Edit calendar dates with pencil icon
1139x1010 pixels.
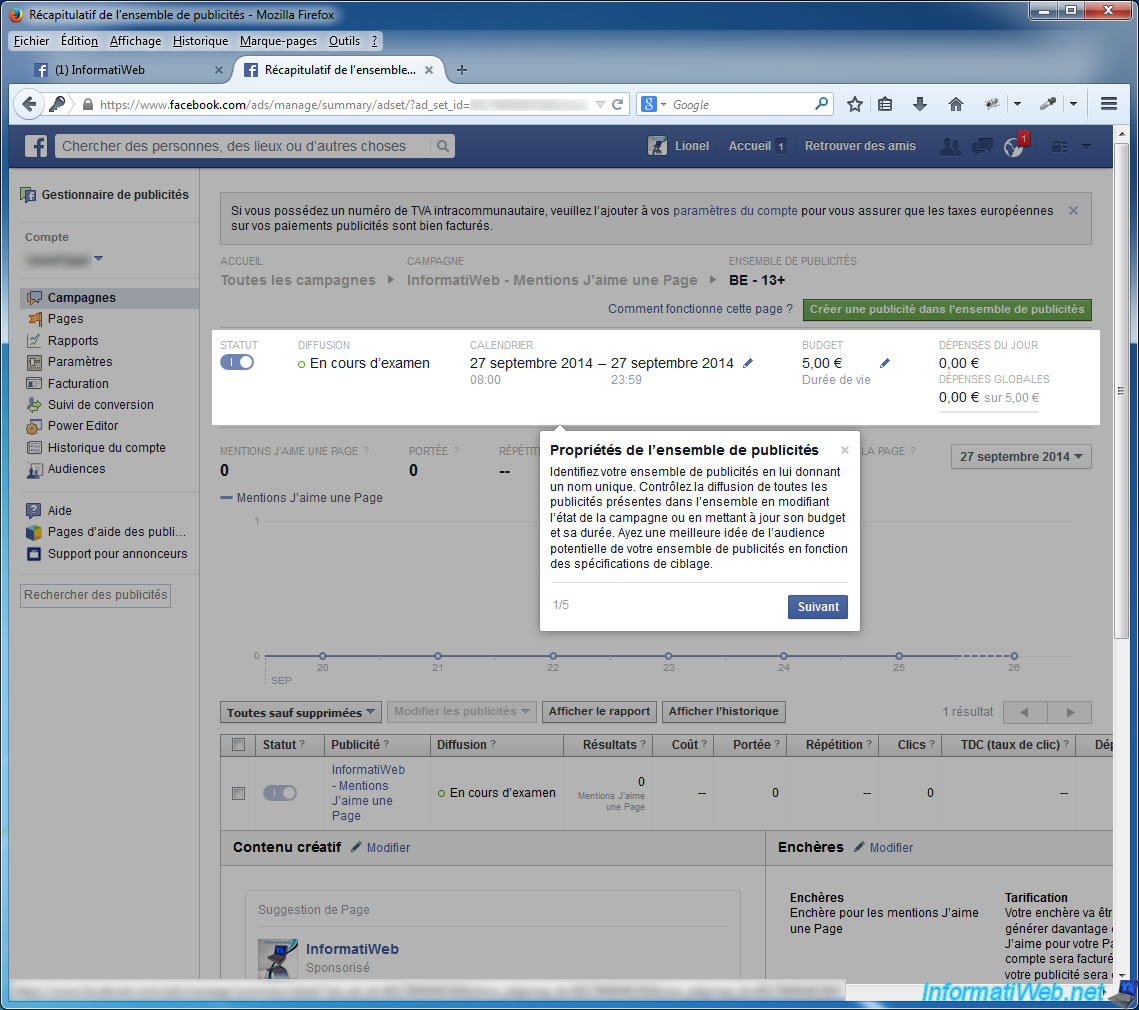click(748, 363)
